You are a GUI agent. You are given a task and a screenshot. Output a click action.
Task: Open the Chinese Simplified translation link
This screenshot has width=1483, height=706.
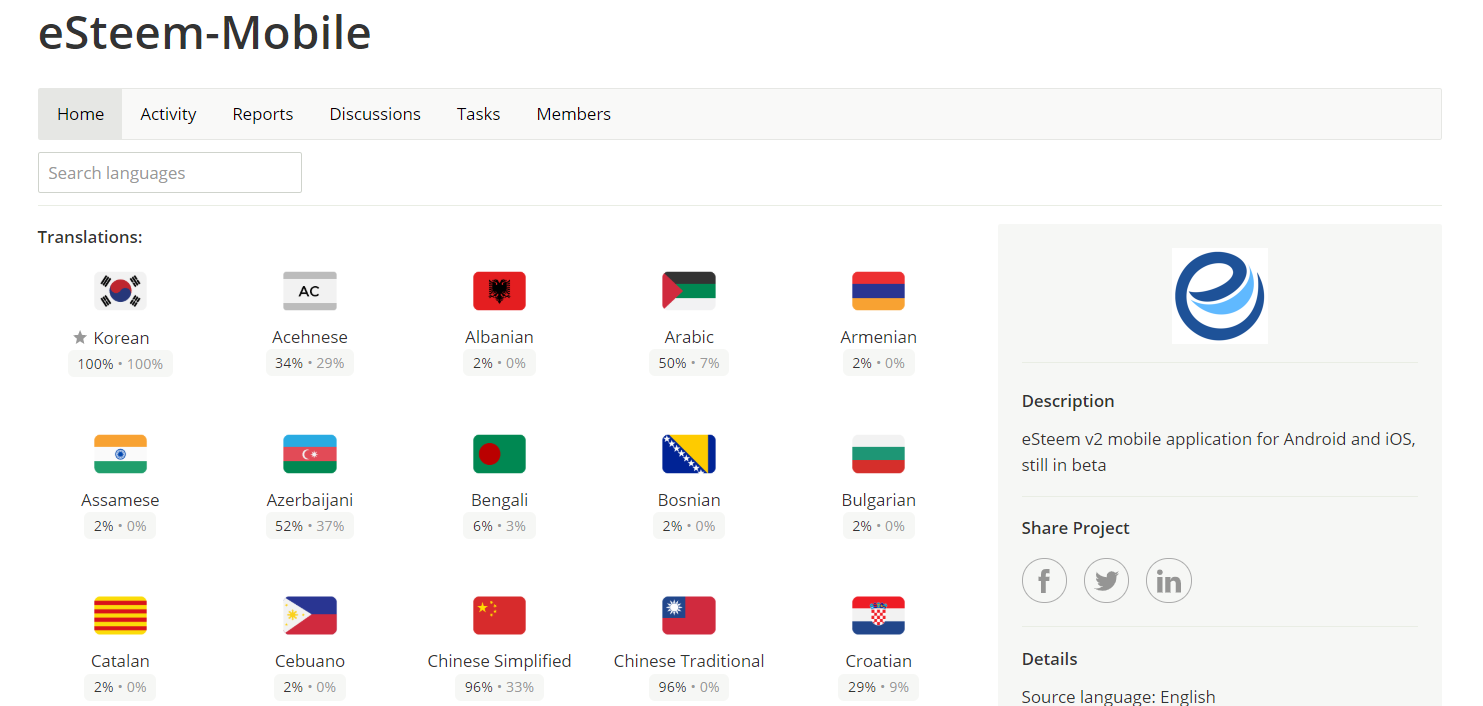(499, 661)
